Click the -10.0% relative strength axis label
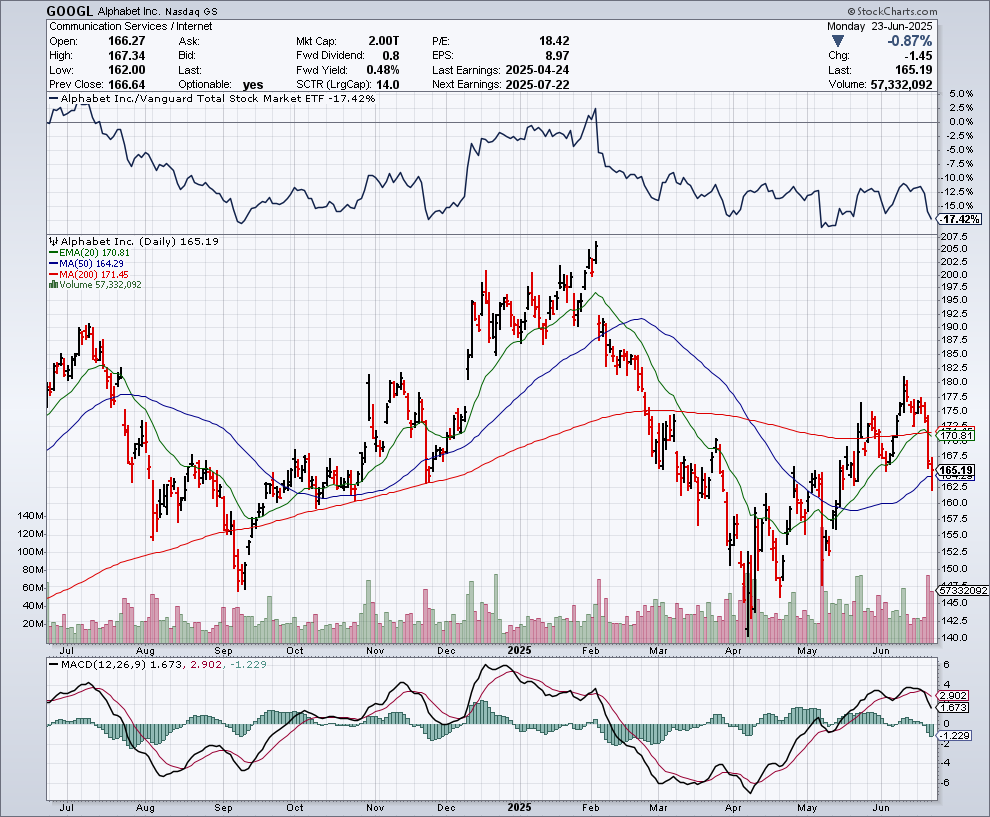 coord(958,177)
